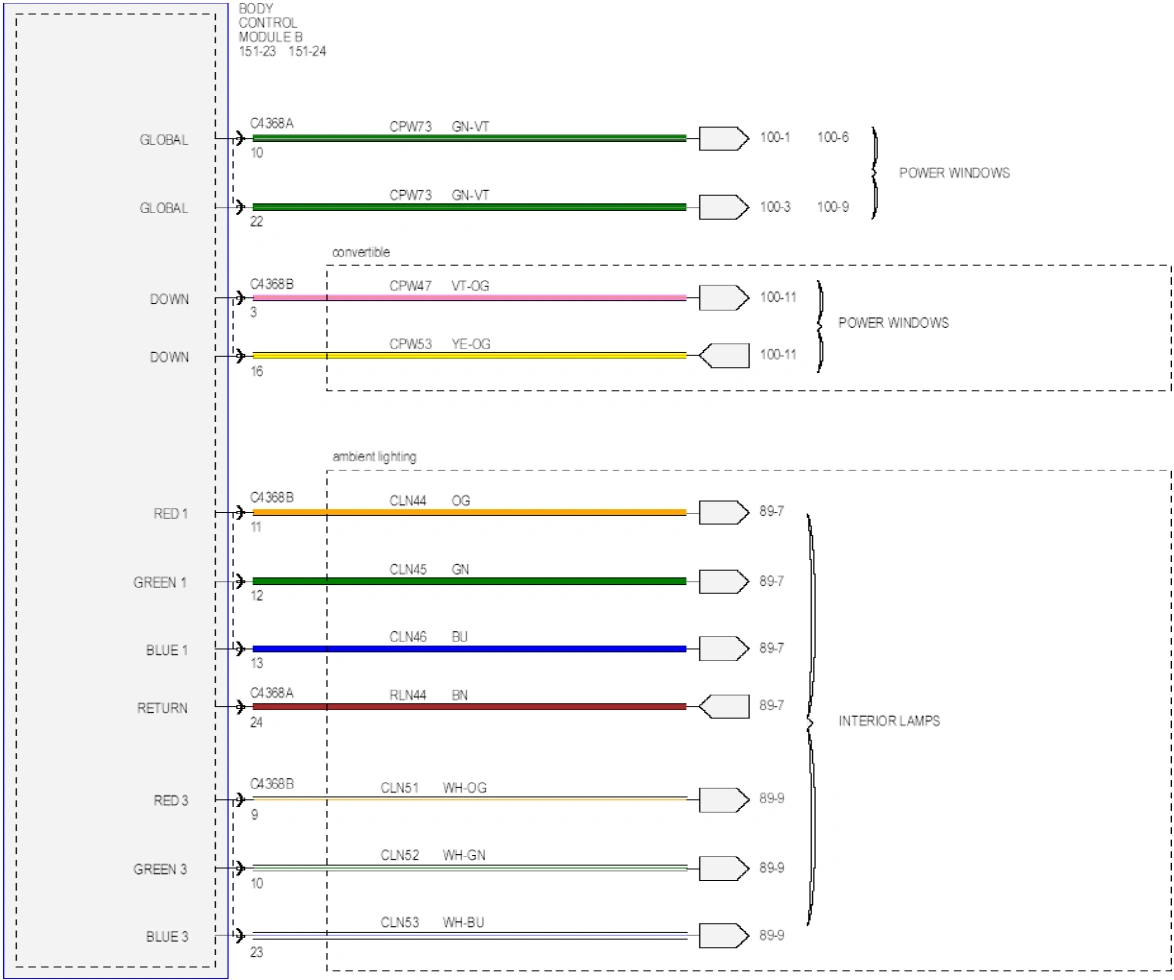Image resolution: width=1174 pixels, height=980 pixels.
Task: Click the arrow ending the CLN52 wire
Action: click(x=724, y=868)
